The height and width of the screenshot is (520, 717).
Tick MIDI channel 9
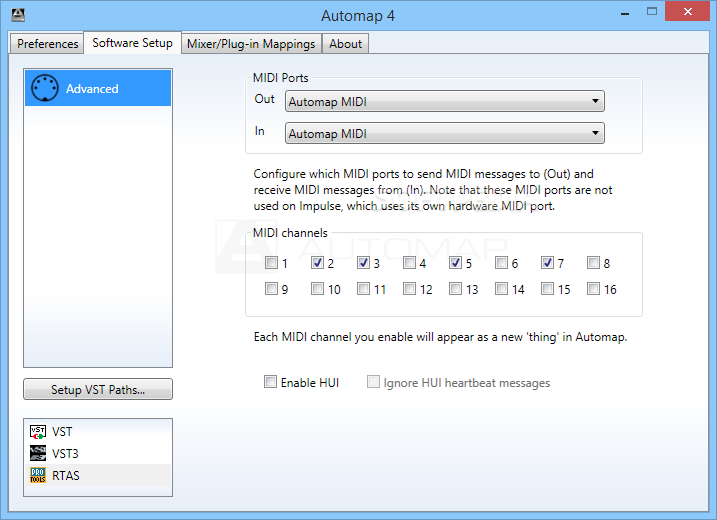coord(271,289)
